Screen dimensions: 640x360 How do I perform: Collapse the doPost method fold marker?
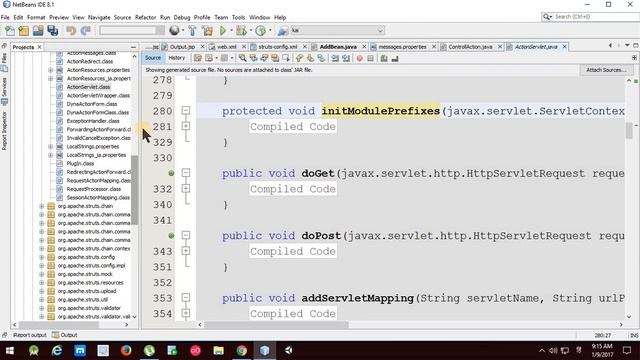click(x=186, y=236)
